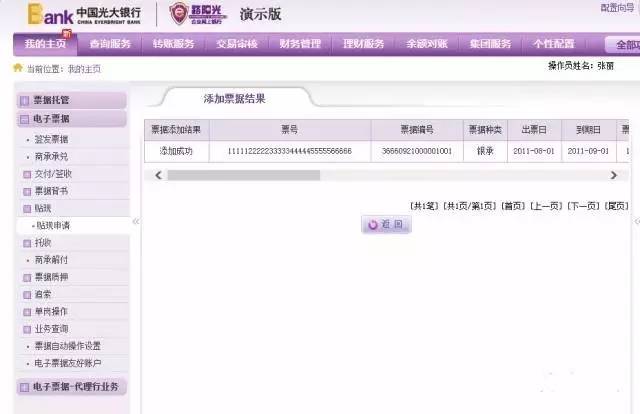The image size is (640, 414).
Task: Open the 我的主页 tab
Action: click(45, 44)
